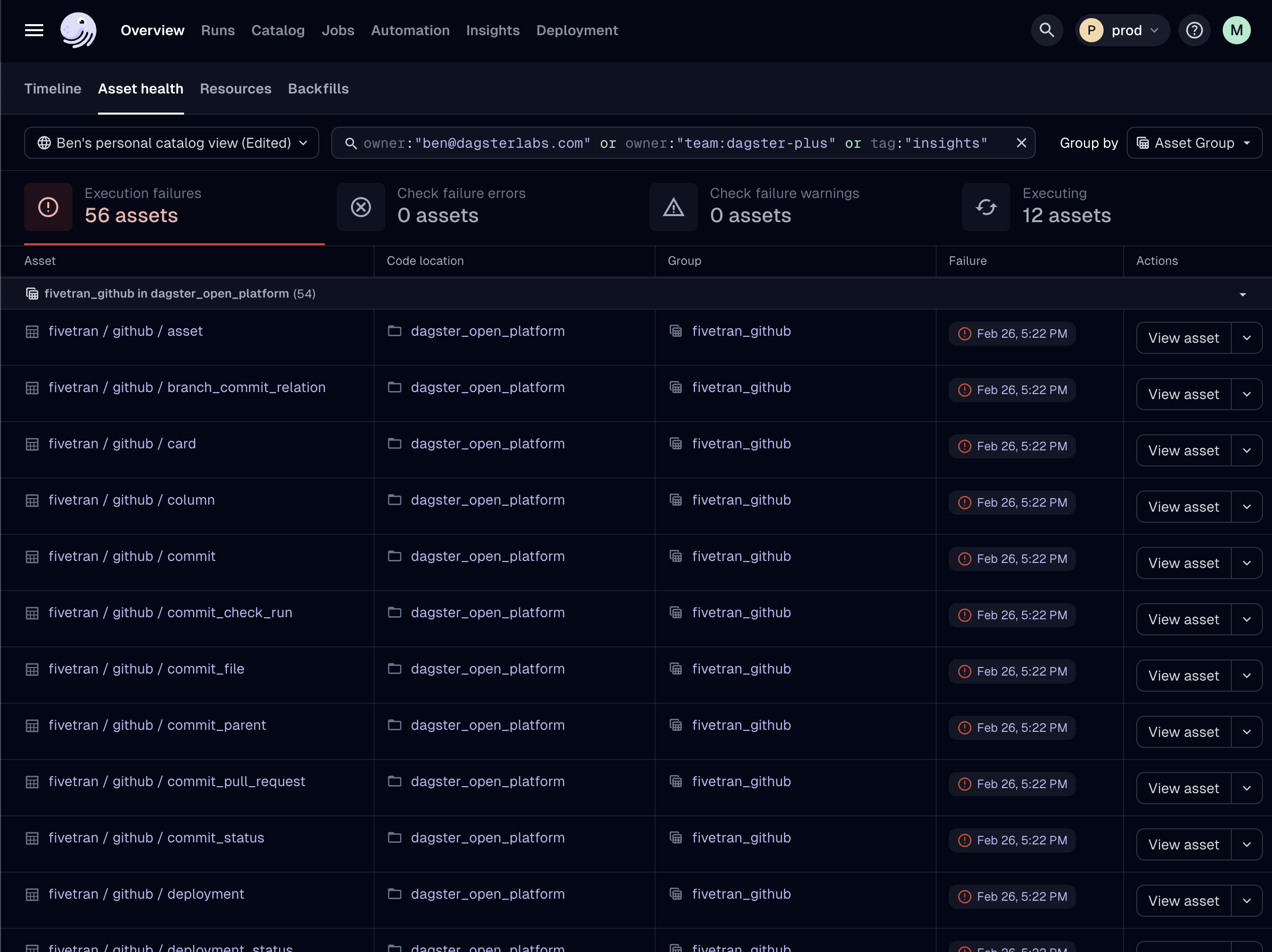Screen dimensions: 1272x952
Task: Click folder icon in the branch_commit_relation row
Action: [x=395, y=388]
